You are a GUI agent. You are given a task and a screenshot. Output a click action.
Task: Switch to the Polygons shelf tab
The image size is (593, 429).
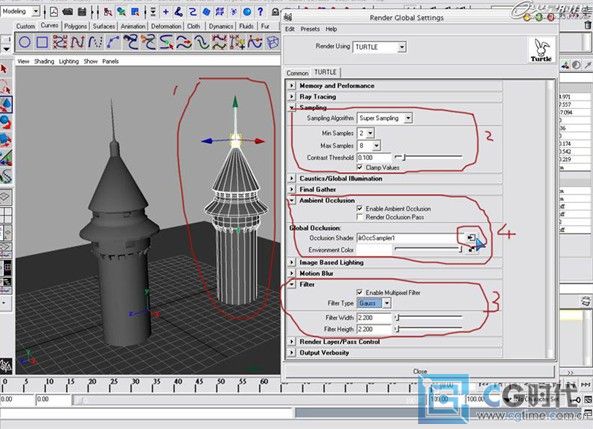[x=75, y=26]
